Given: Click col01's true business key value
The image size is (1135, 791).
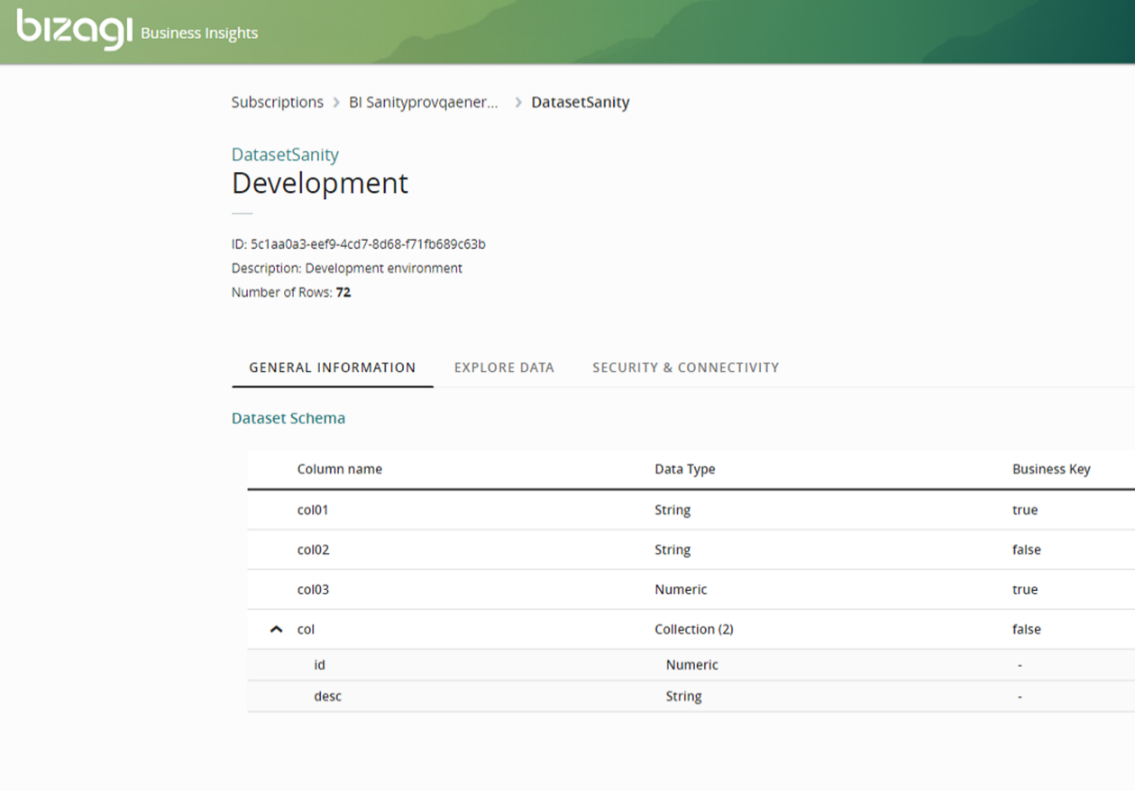Looking at the screenshot, I should tap(1025, 509).
